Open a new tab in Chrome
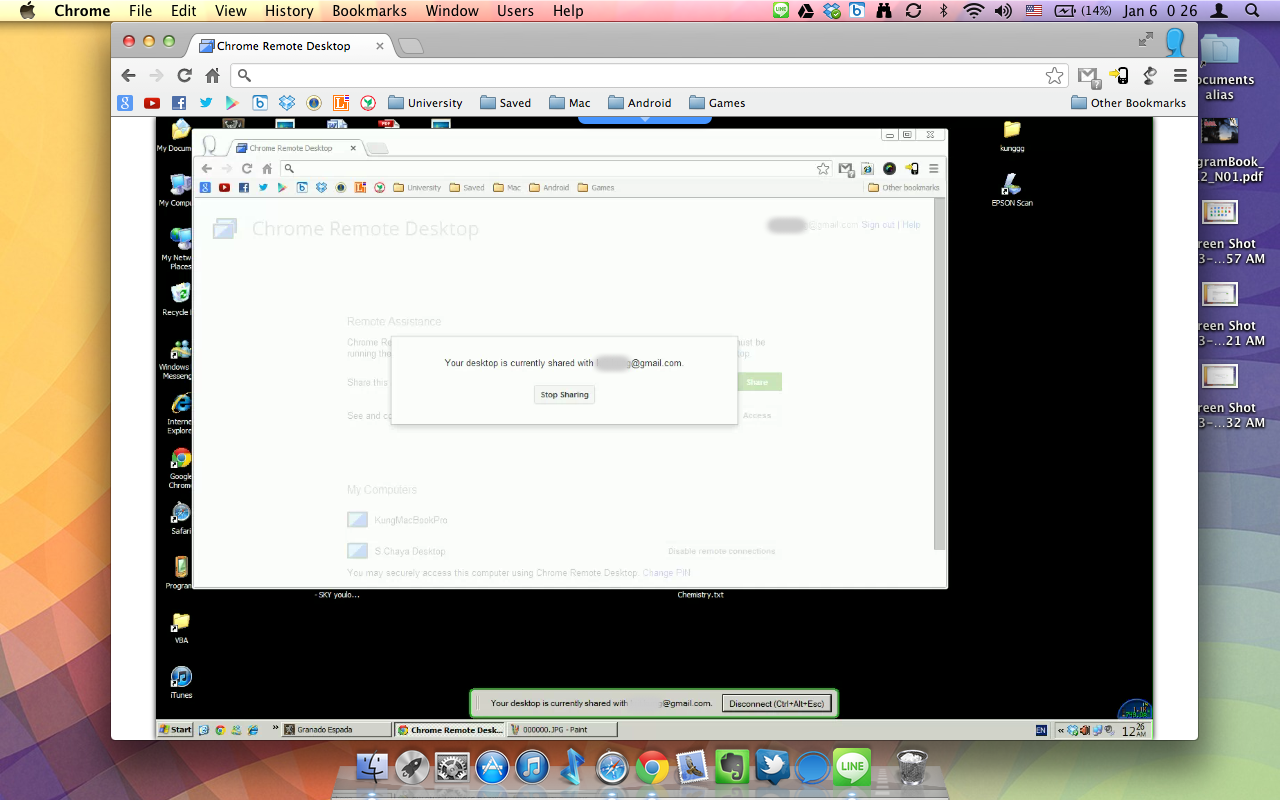Screen dimensions: 1280x800 (410, 46)
